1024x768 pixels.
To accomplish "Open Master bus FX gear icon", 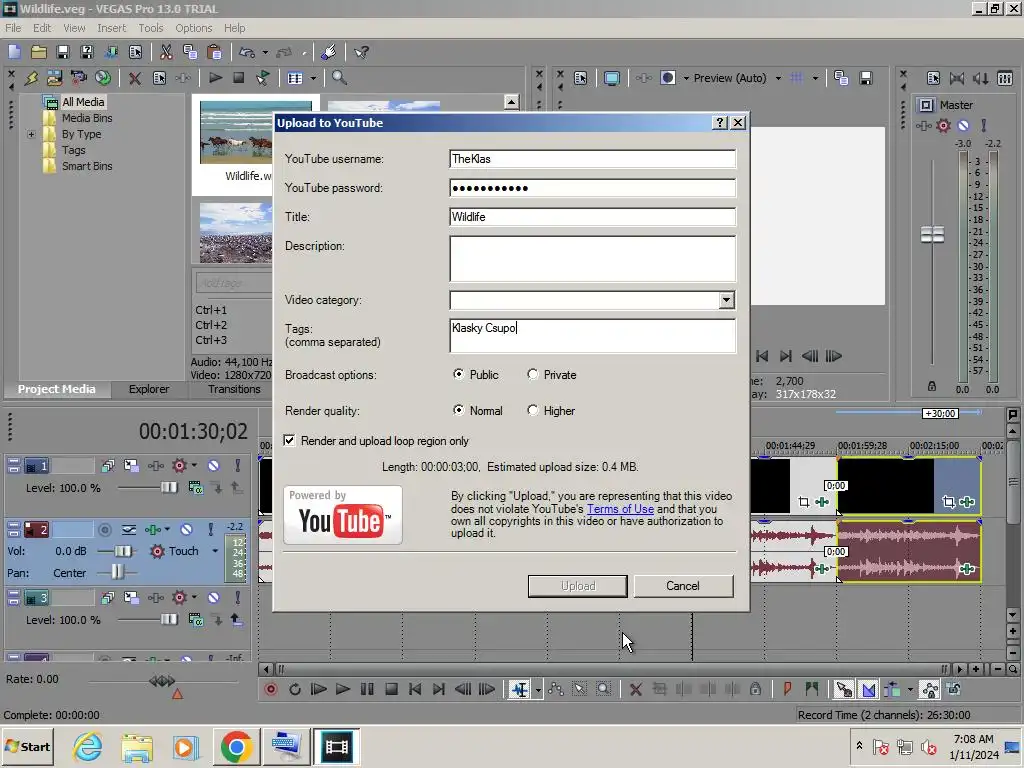I will coord(944,125).
